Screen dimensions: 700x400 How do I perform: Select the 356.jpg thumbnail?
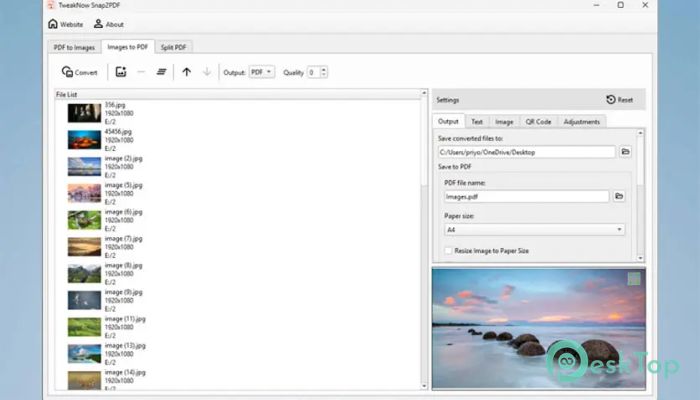[x=84, y=113]
